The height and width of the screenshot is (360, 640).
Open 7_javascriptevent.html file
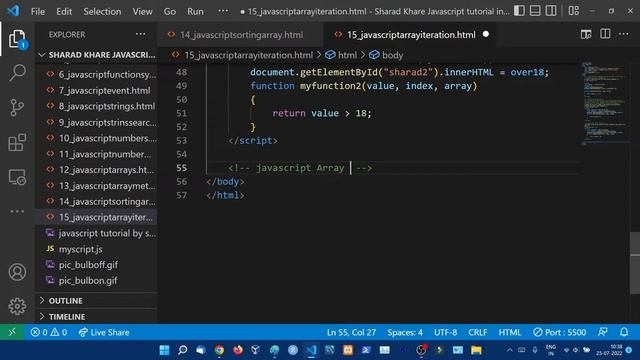pos(97,90)
